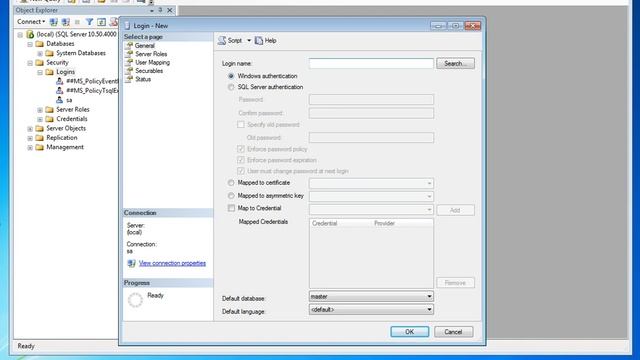Toggle Enforce password policy checkbox
Viewport: 640px width, 360px height.
(x=241, y=149)
